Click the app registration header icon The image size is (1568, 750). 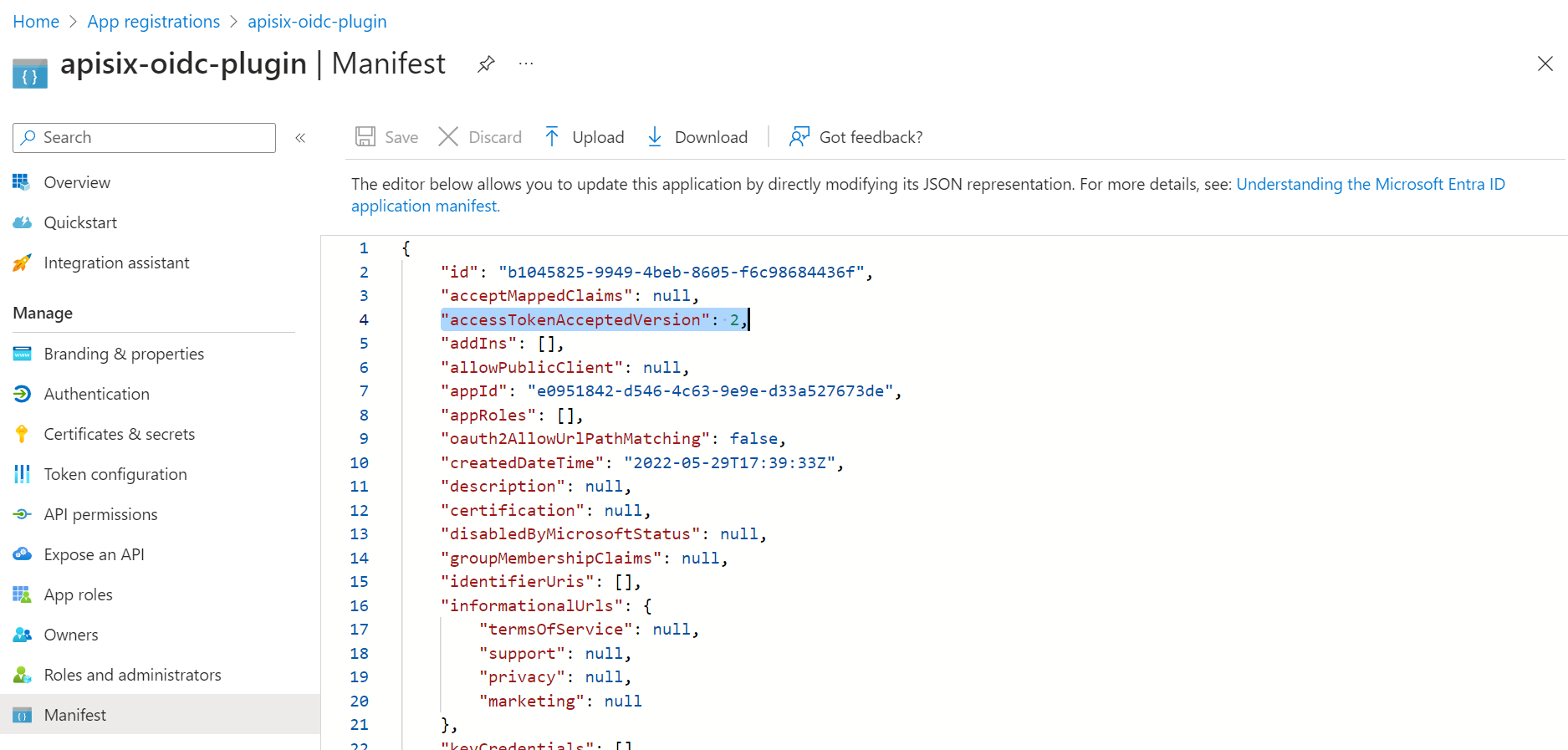pos(30,73)
